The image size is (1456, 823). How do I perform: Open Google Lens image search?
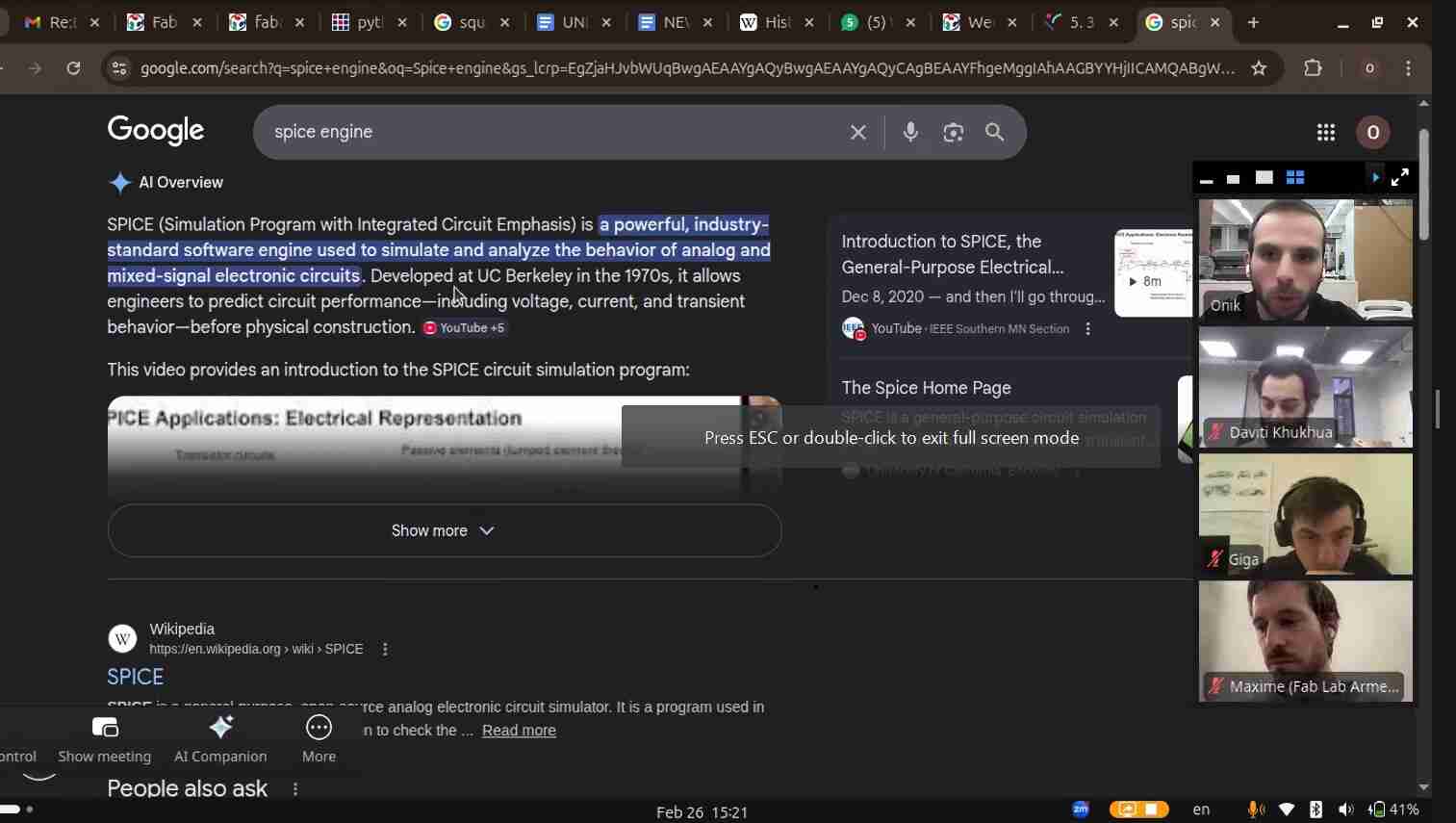(x=954, y=133)
